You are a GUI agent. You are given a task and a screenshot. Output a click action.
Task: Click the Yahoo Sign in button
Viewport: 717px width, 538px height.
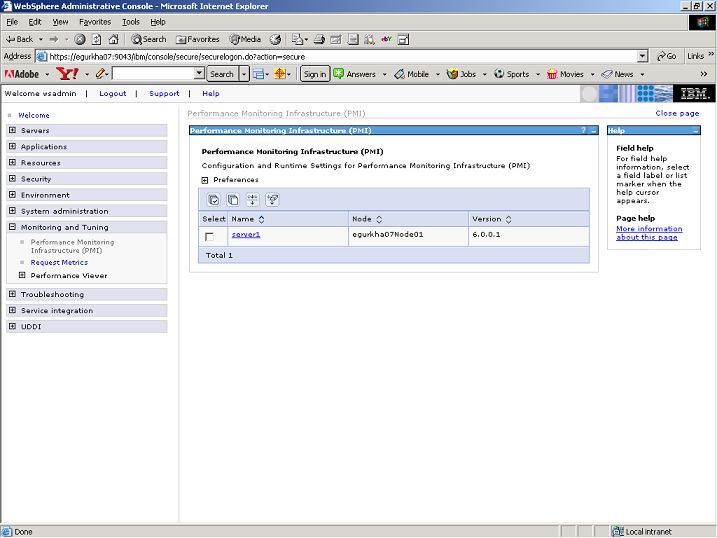coord(315,74)
